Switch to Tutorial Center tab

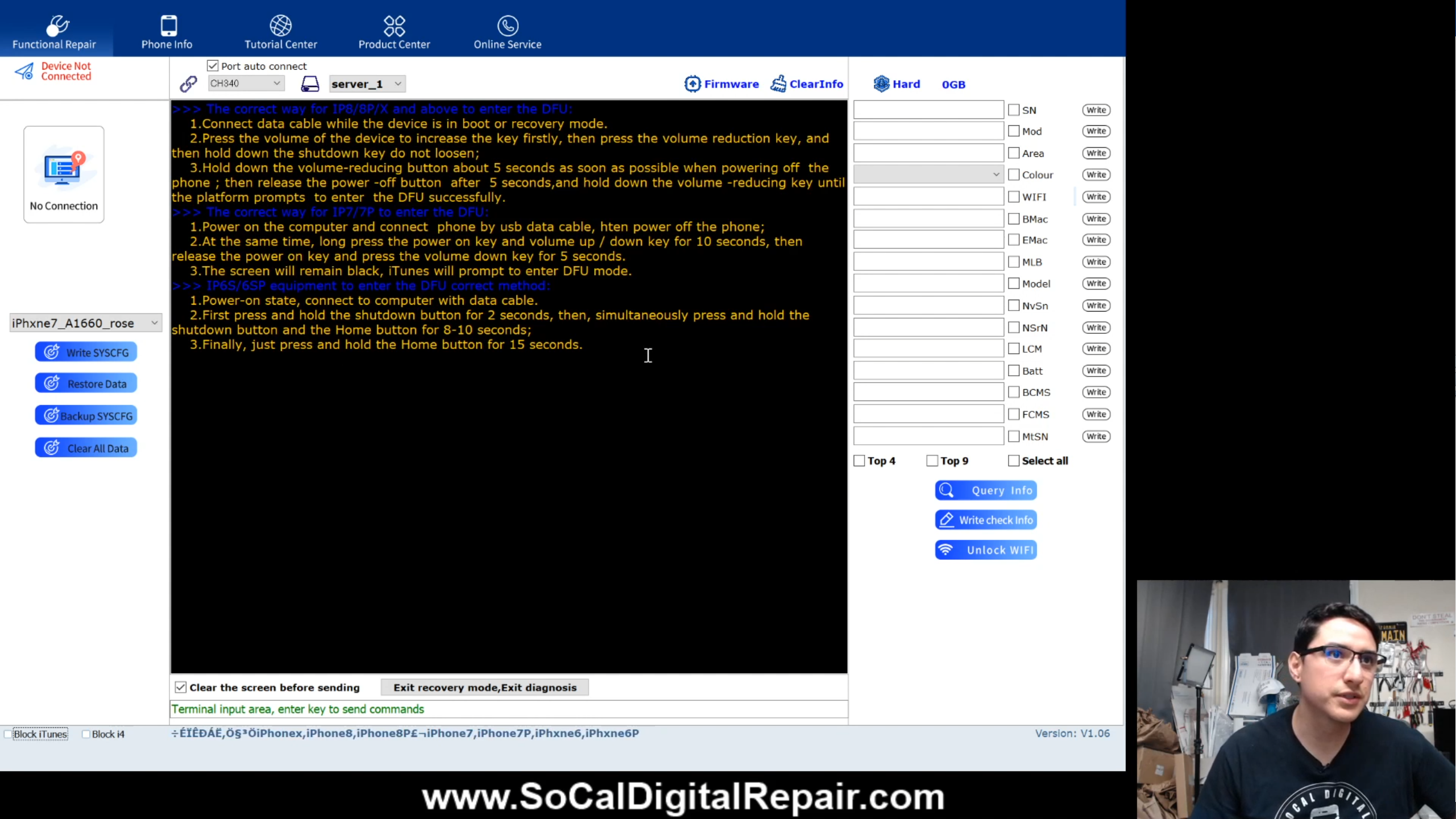281,32
